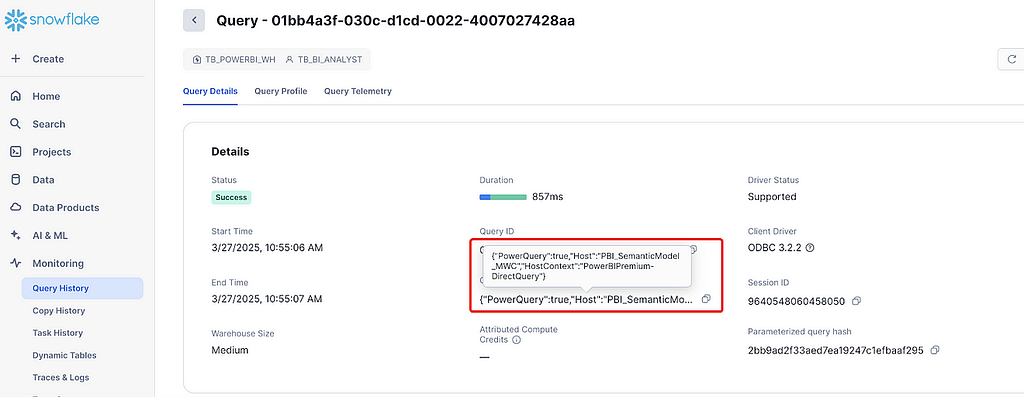1024x397 pixels.
Task: Copy the parameterized query hash
Action: click(x=935, y=350)
